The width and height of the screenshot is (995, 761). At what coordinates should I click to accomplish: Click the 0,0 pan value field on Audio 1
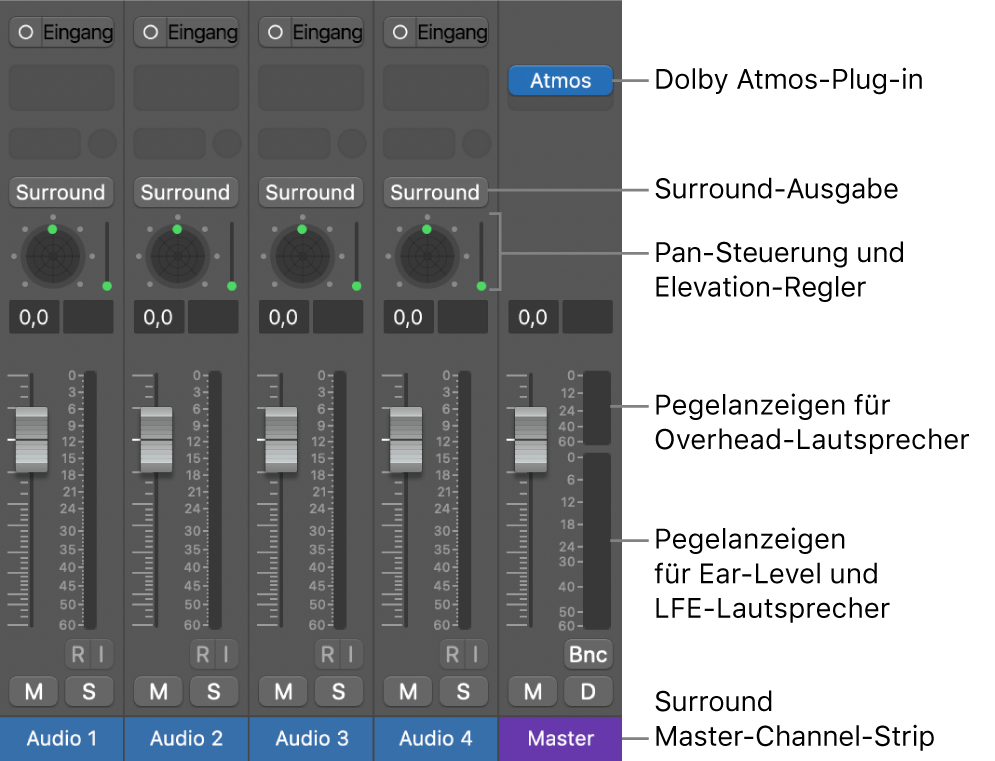tap(33, 317)
